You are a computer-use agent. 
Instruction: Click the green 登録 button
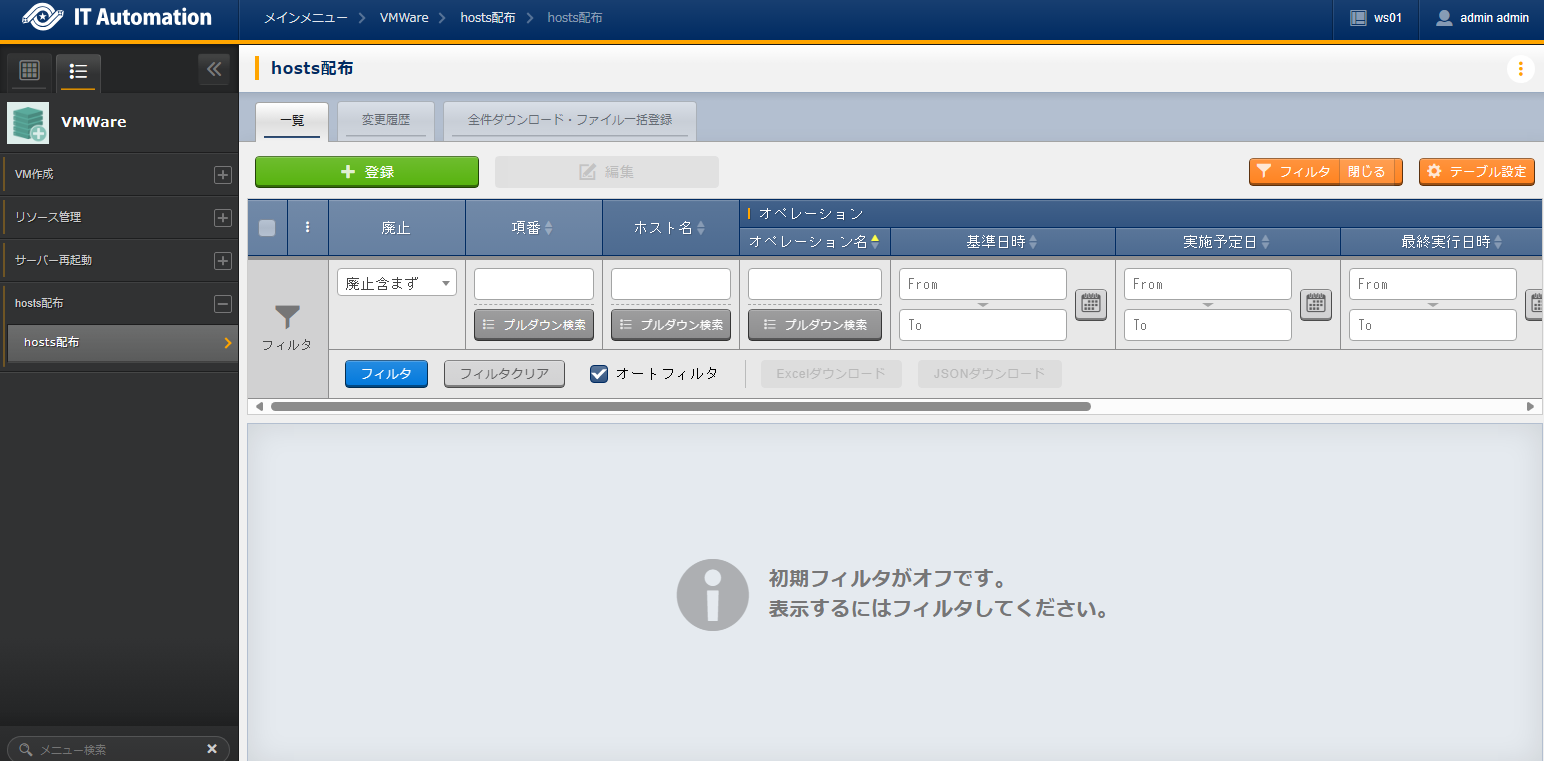367,172
